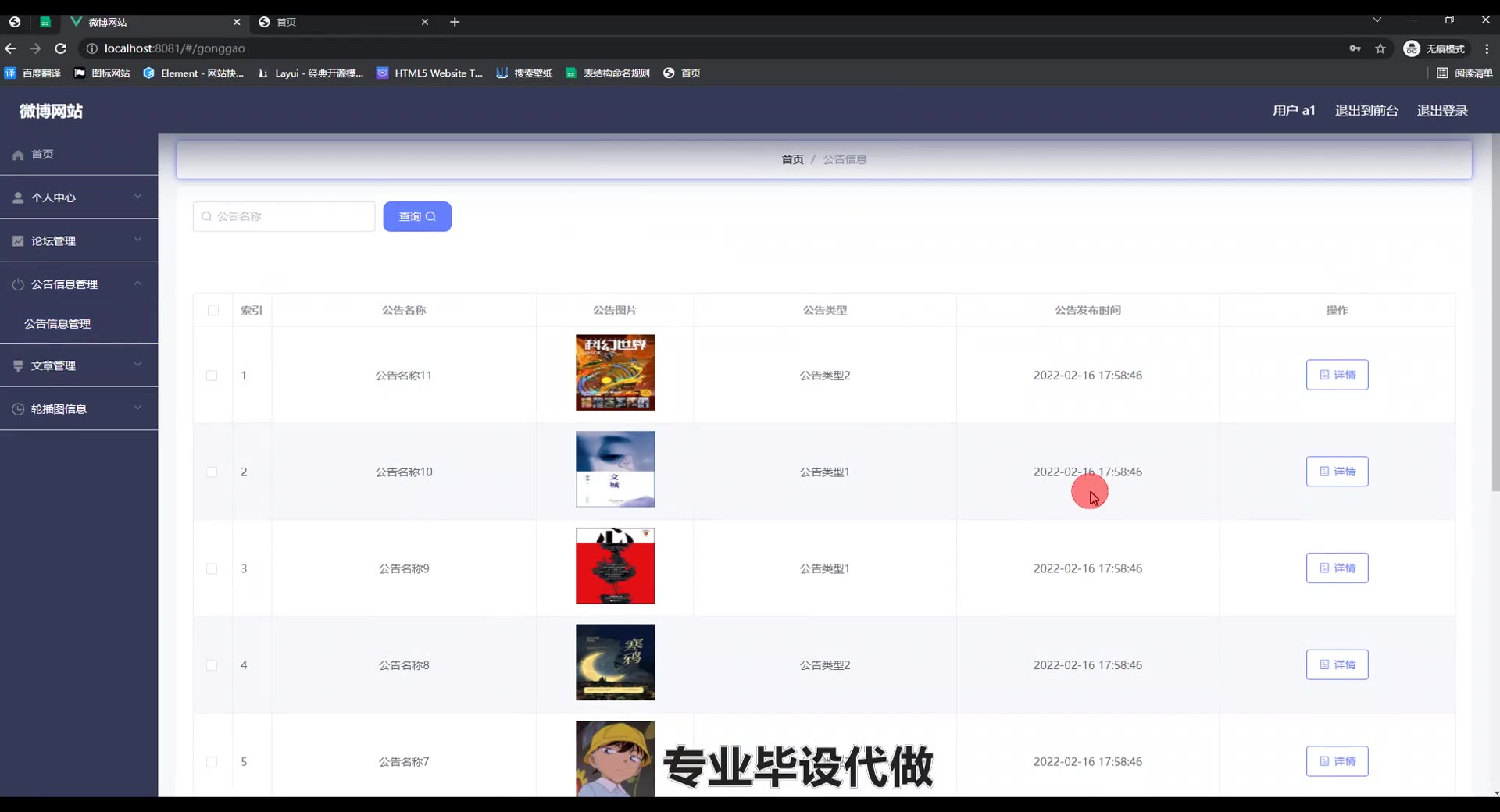Viewport: 1500px width, 812px height.
Task: Open a new browser tab
Action: pyautogui.click(x=455, y=22)
